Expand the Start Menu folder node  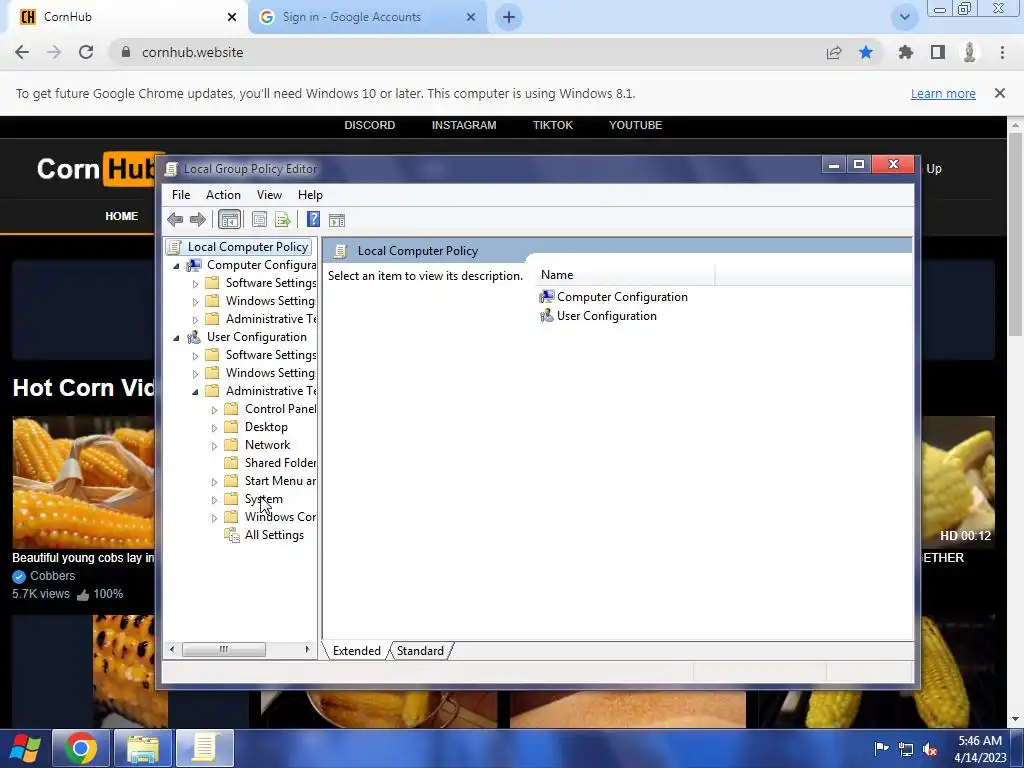click(x=214, y=482)
